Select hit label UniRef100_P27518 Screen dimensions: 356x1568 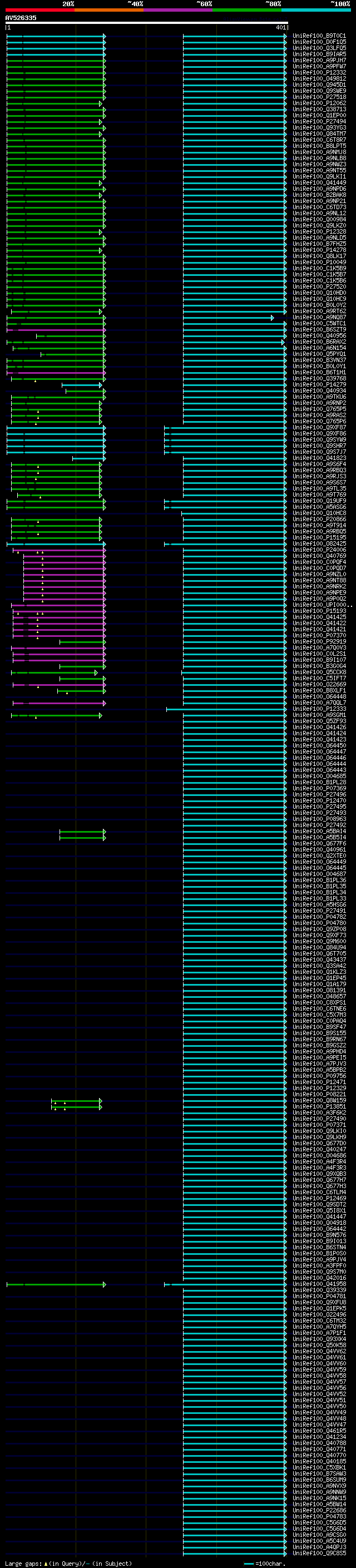(x=319, y=97)
